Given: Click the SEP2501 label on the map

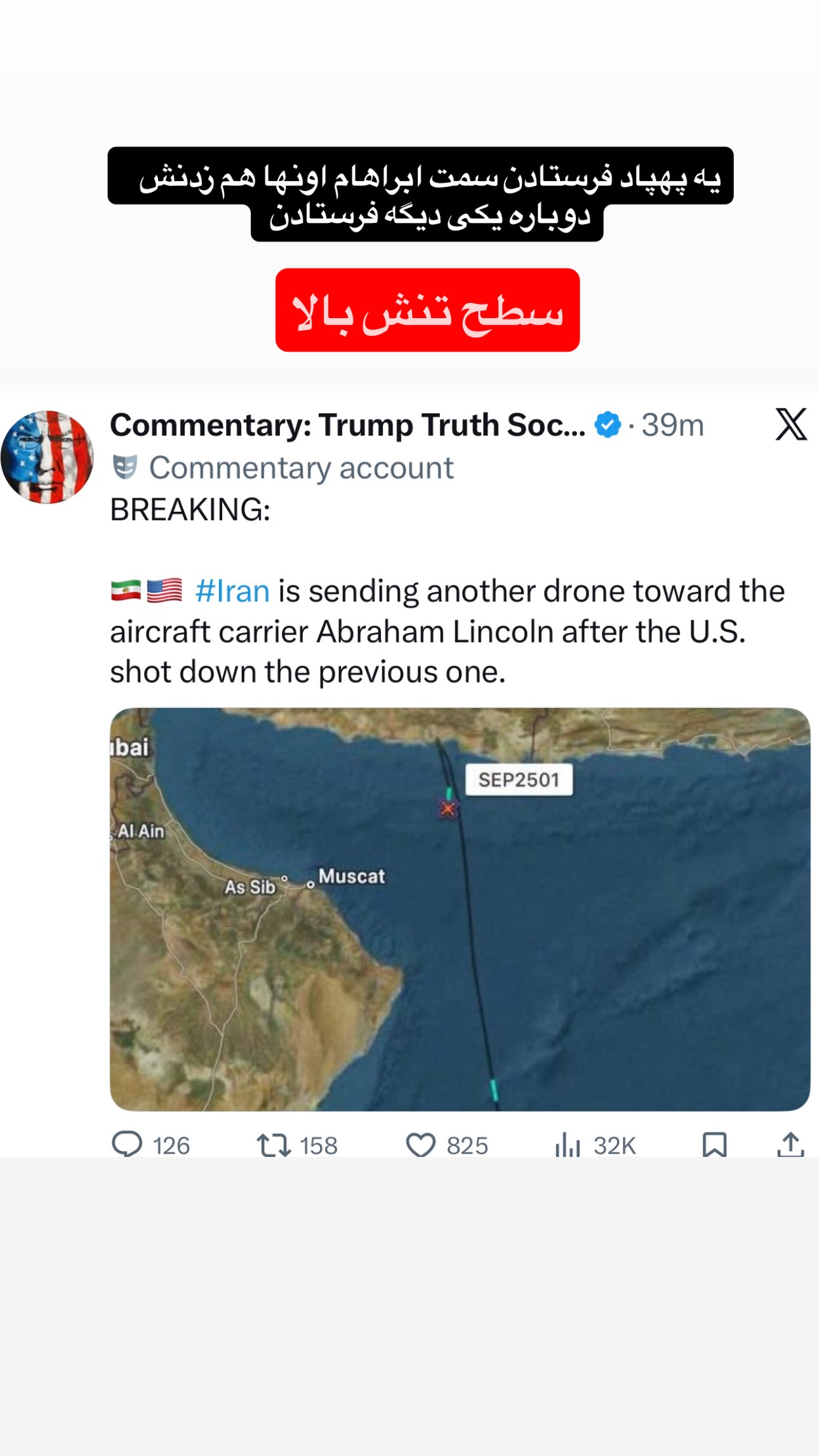Looking at the screenshot, I should point(519,780).
